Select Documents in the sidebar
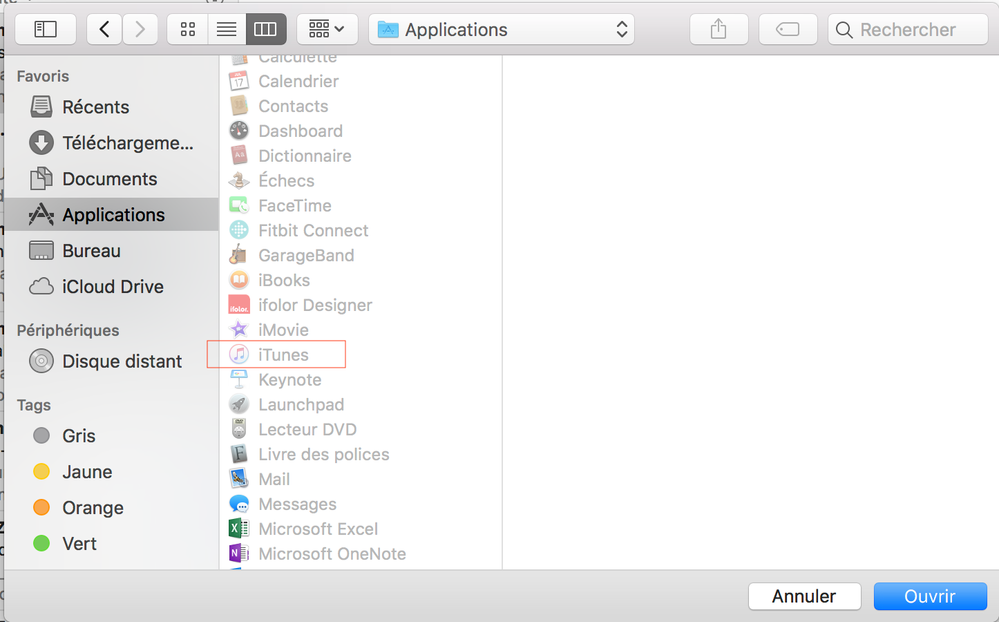The width and height of the screenshot is (999, 622). pyautogui.click(x=111, y=179)
